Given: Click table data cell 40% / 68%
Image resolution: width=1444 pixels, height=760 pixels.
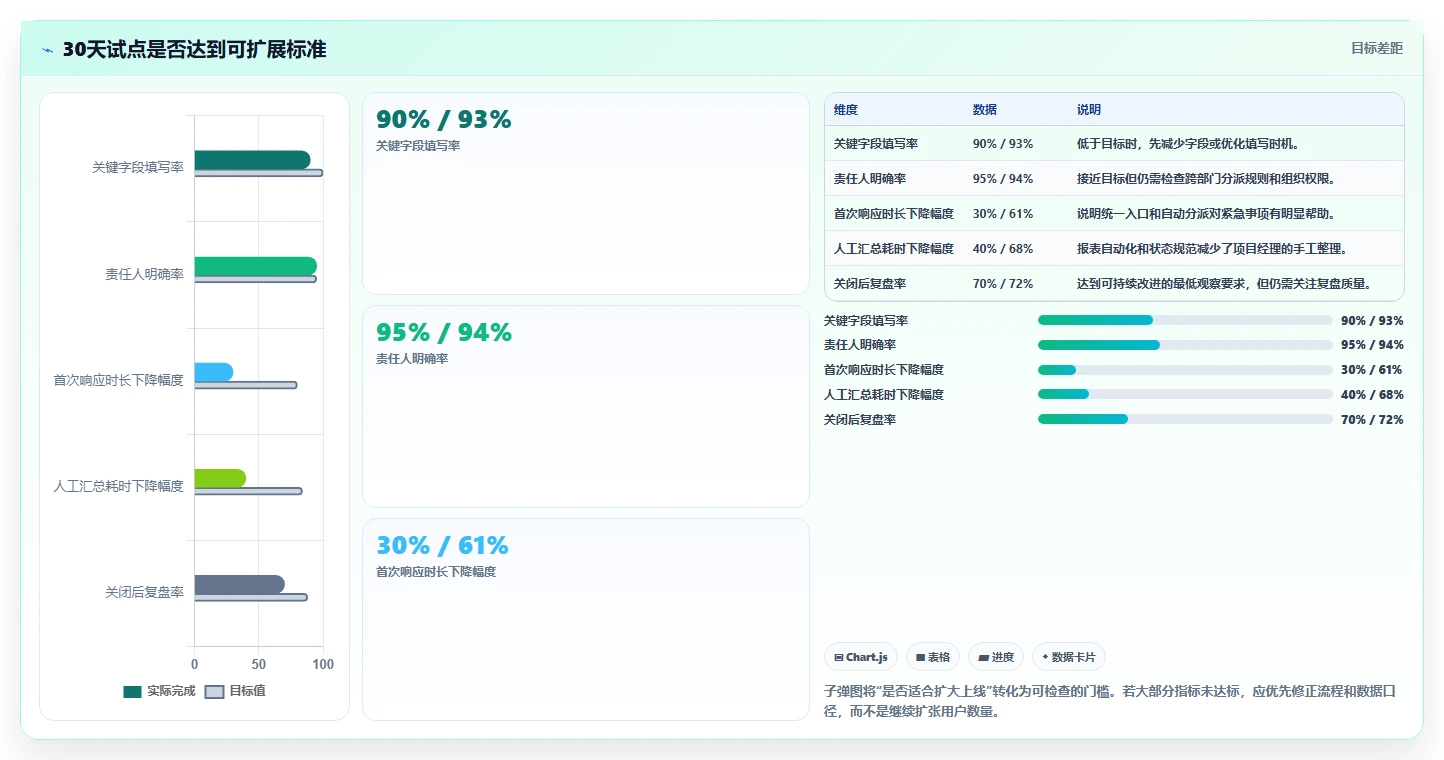Looking at the screenshot, I should tap(1003, 249).
